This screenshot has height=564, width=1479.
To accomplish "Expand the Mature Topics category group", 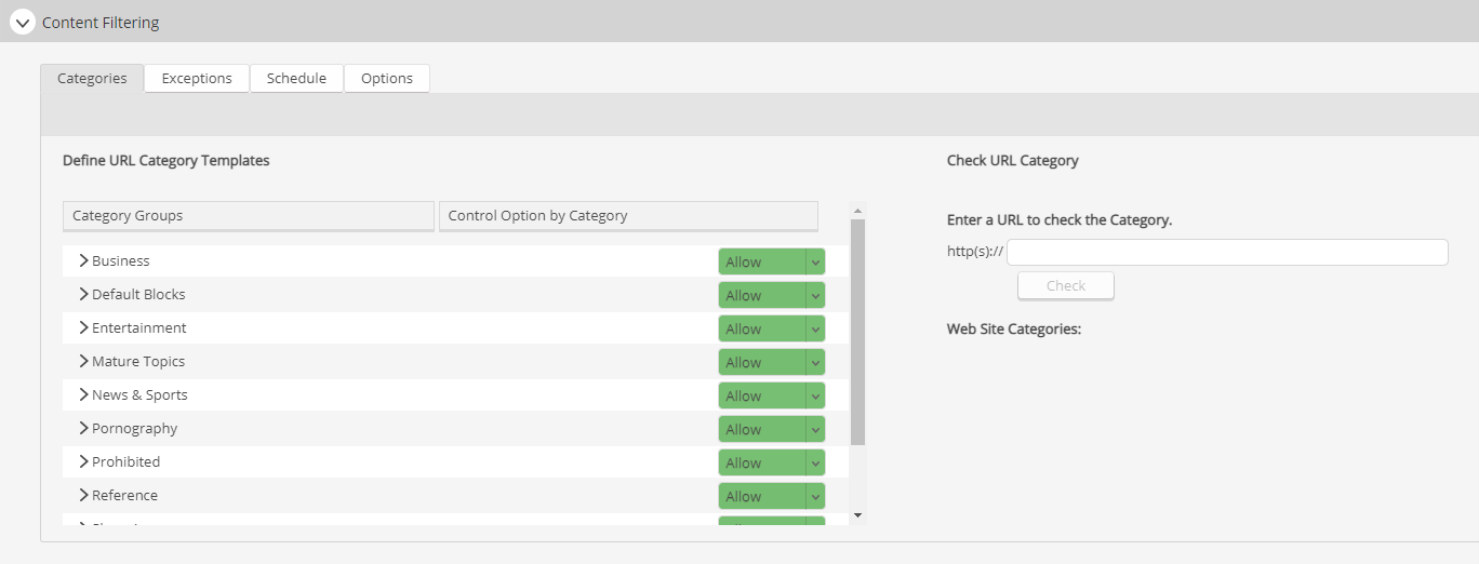I will [84, 361].
